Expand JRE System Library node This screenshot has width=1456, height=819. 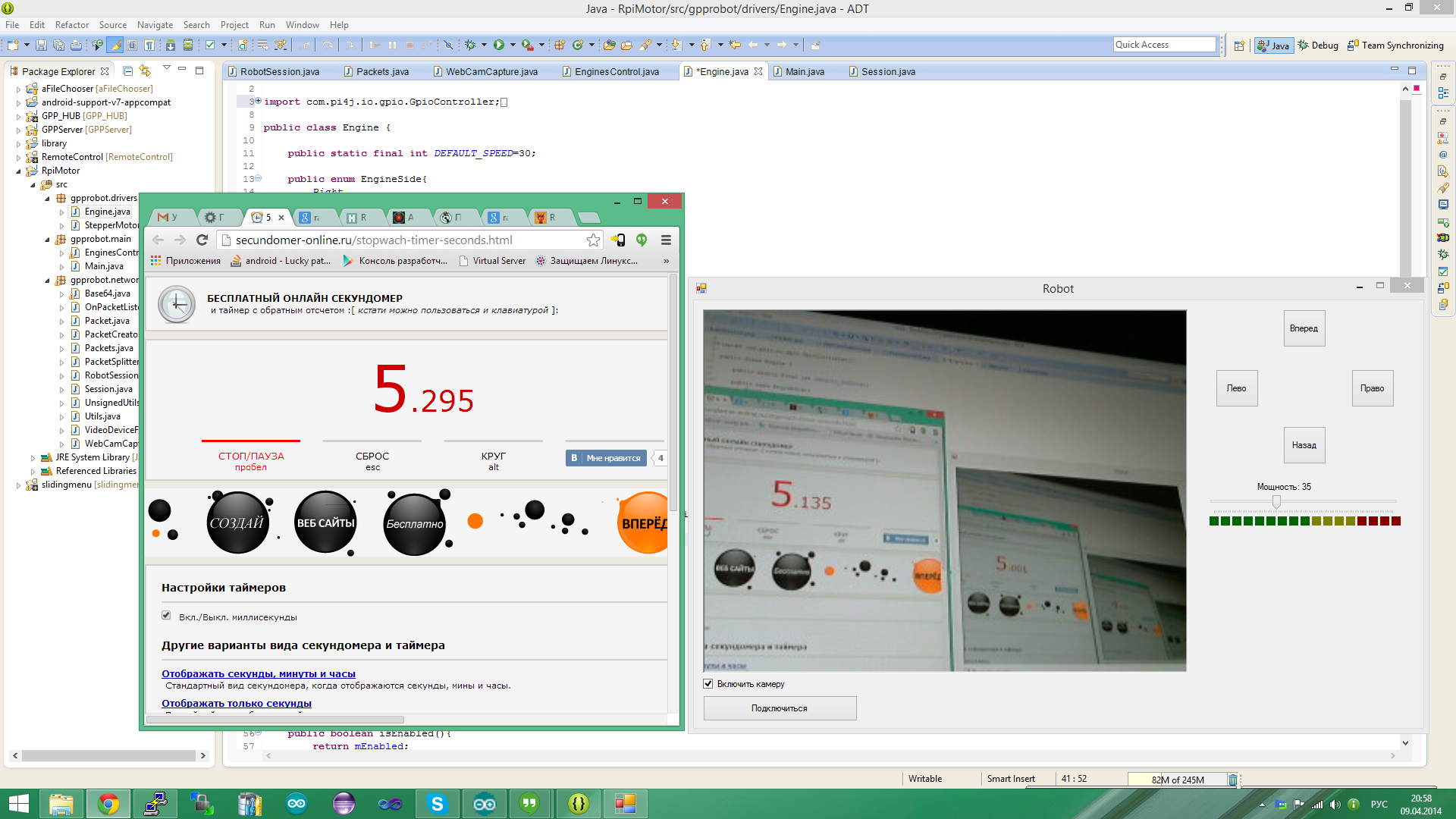[x=33, y=457]
